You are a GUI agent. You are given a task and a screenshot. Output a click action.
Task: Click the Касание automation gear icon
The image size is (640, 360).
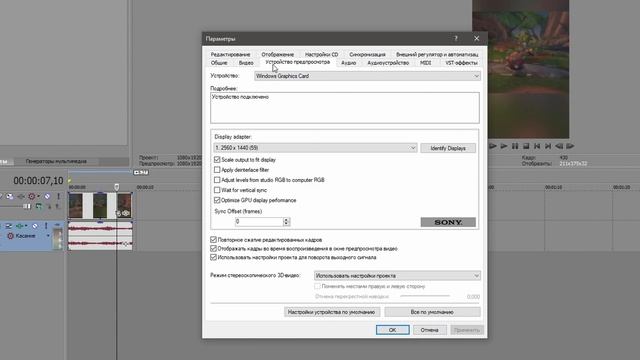[x=11, y=236]
